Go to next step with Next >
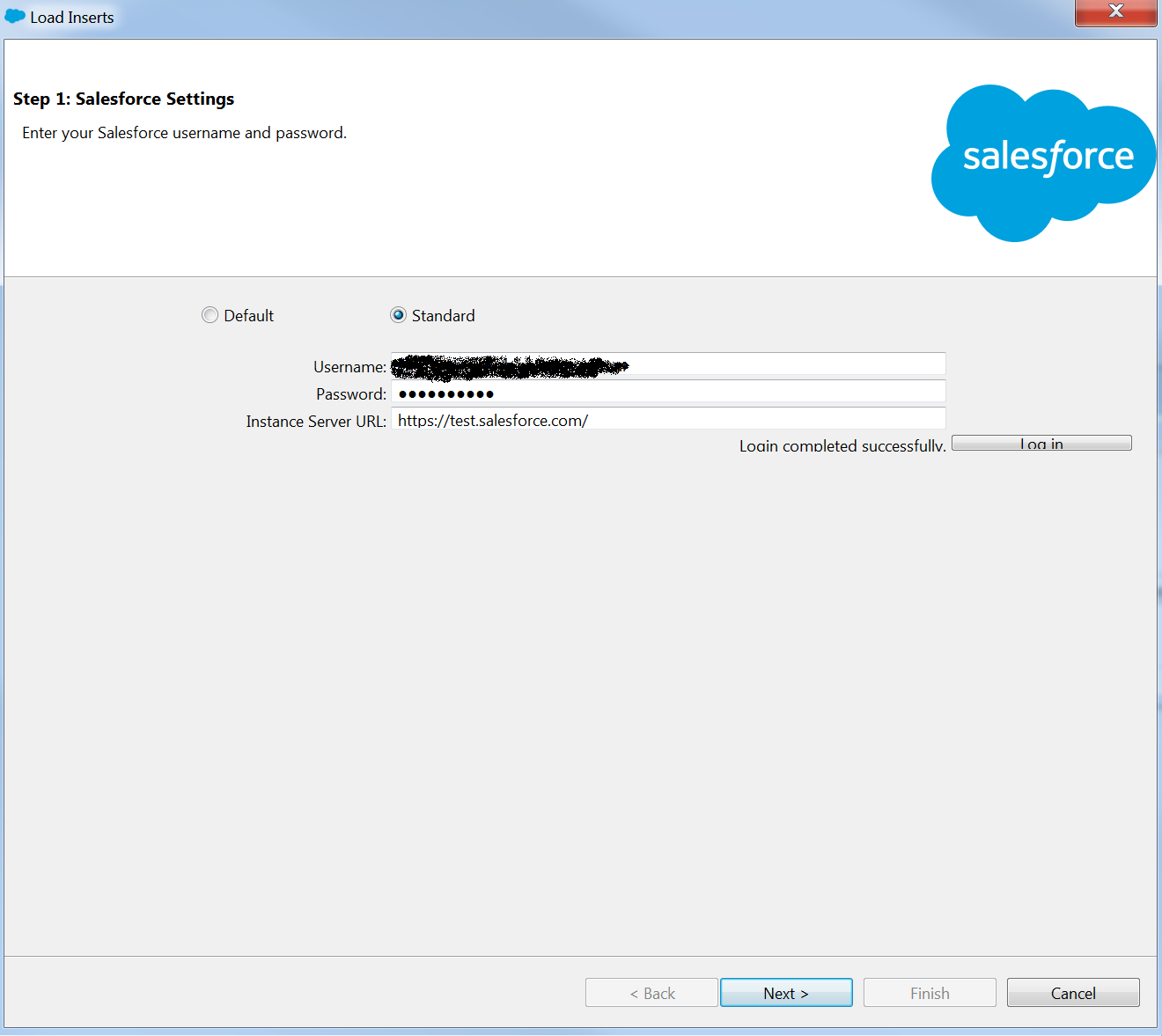 point(786,993)
